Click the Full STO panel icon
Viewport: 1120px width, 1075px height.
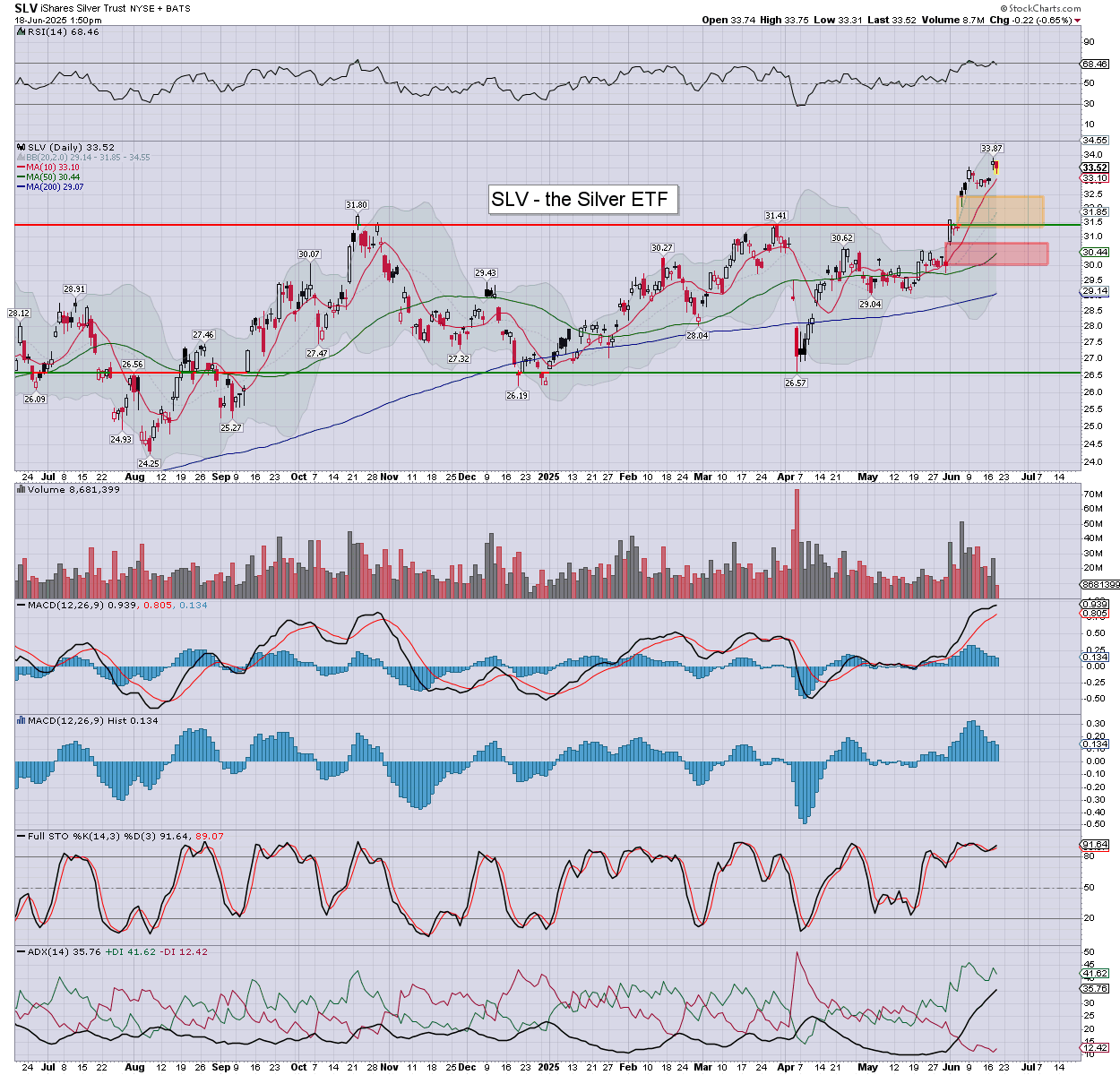[x=22, y=836]
